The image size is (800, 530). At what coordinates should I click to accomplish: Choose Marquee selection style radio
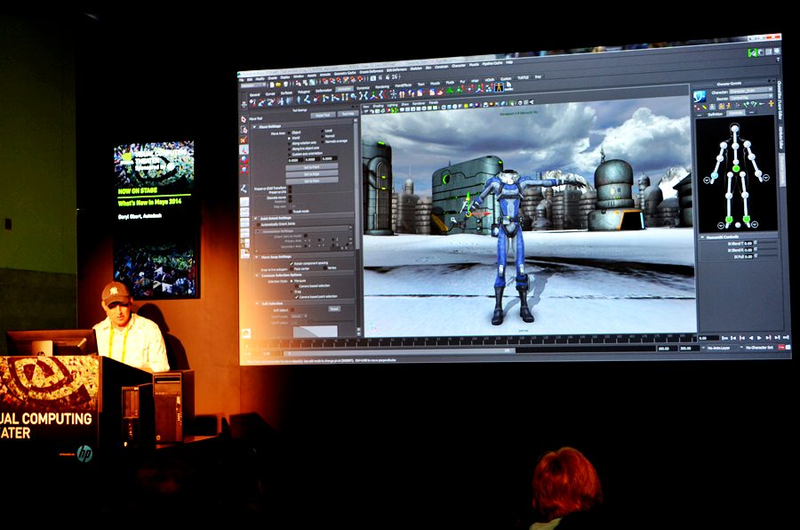[x=291, y=281]
